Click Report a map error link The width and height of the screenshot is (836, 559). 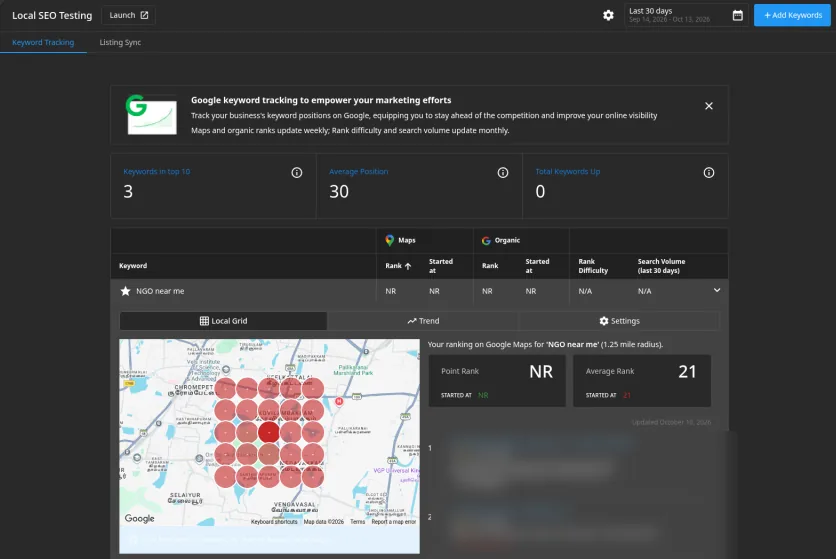tap(394, 522)
